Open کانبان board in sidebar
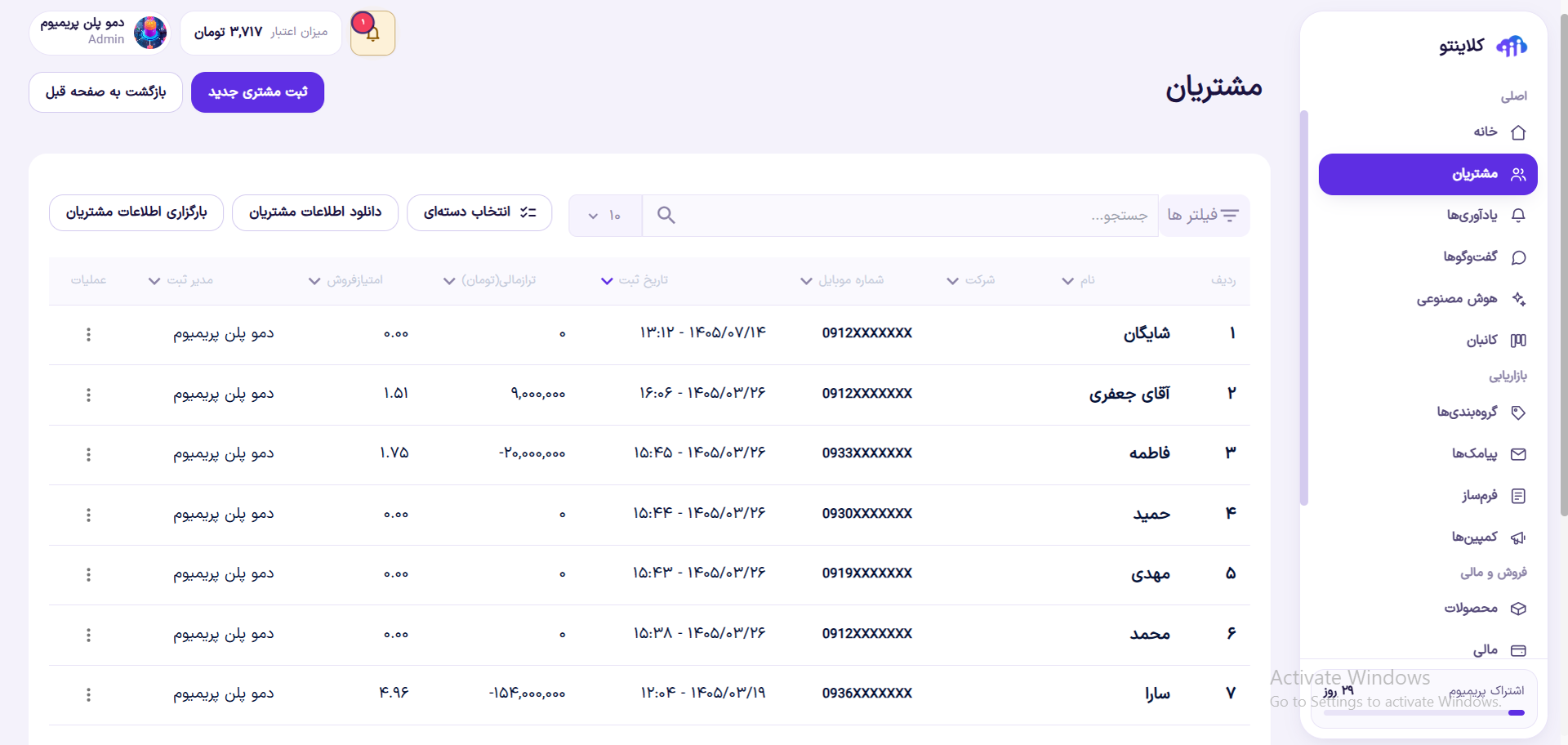 point(1428,341)
